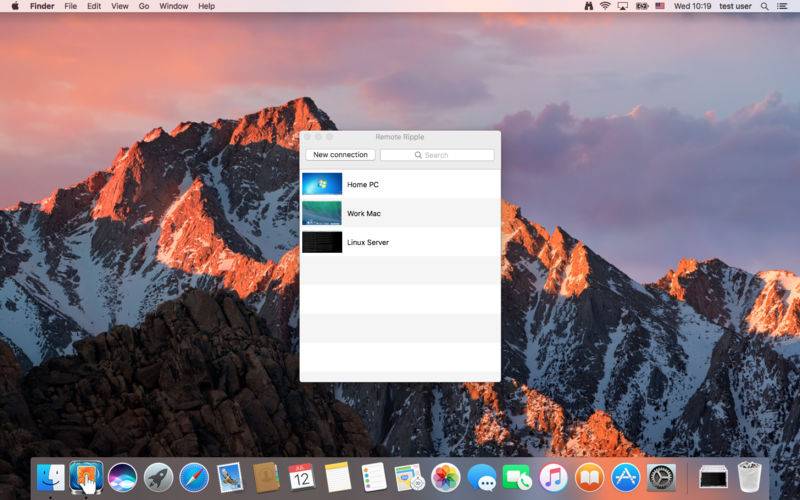Open System Preferences gear icon
Viewport: 800px width, 500px height.
661,477
